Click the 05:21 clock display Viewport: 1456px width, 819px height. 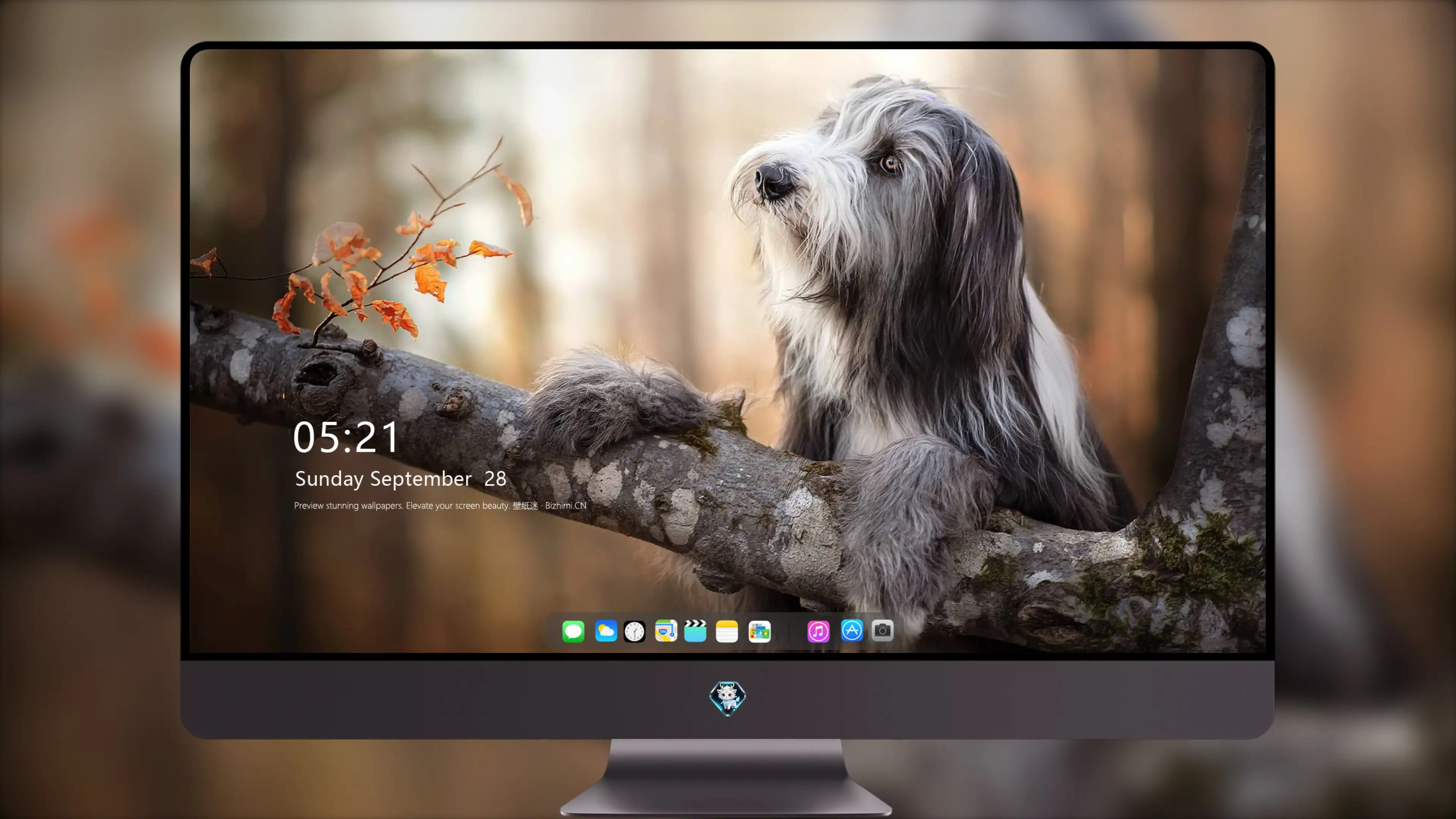346,438
